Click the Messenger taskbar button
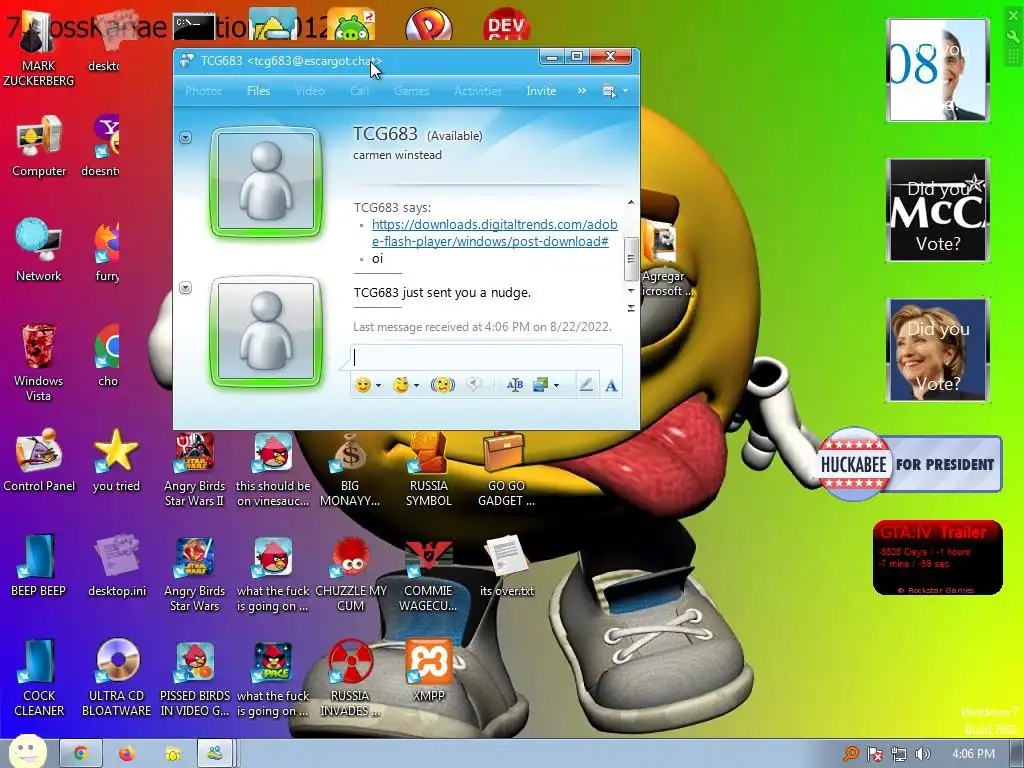 pyautogui.click(x=215, y=754)
